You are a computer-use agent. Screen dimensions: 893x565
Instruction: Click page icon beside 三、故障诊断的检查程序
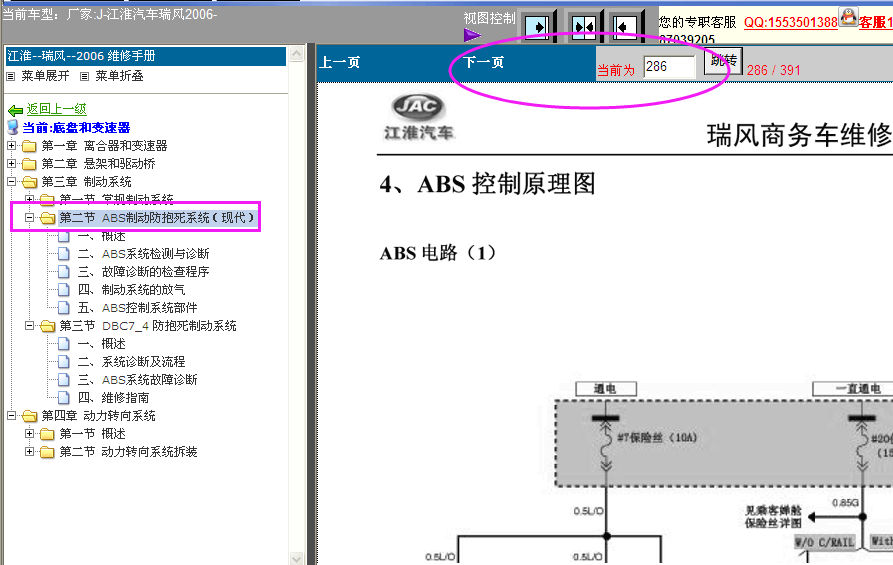tap(64, 272)
